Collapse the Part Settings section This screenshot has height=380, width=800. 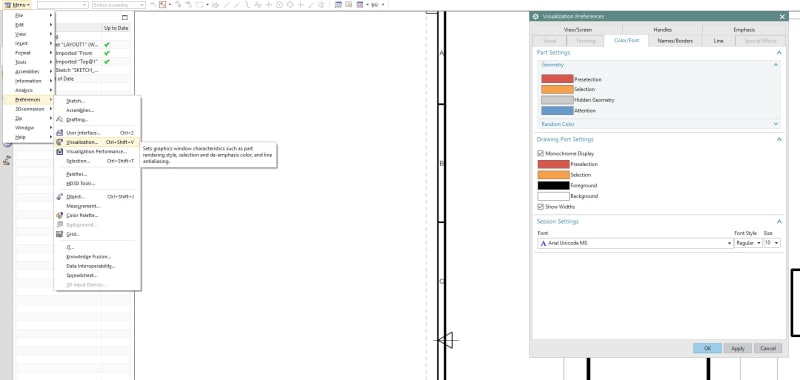pyautogui.click(x=779, y=53)
